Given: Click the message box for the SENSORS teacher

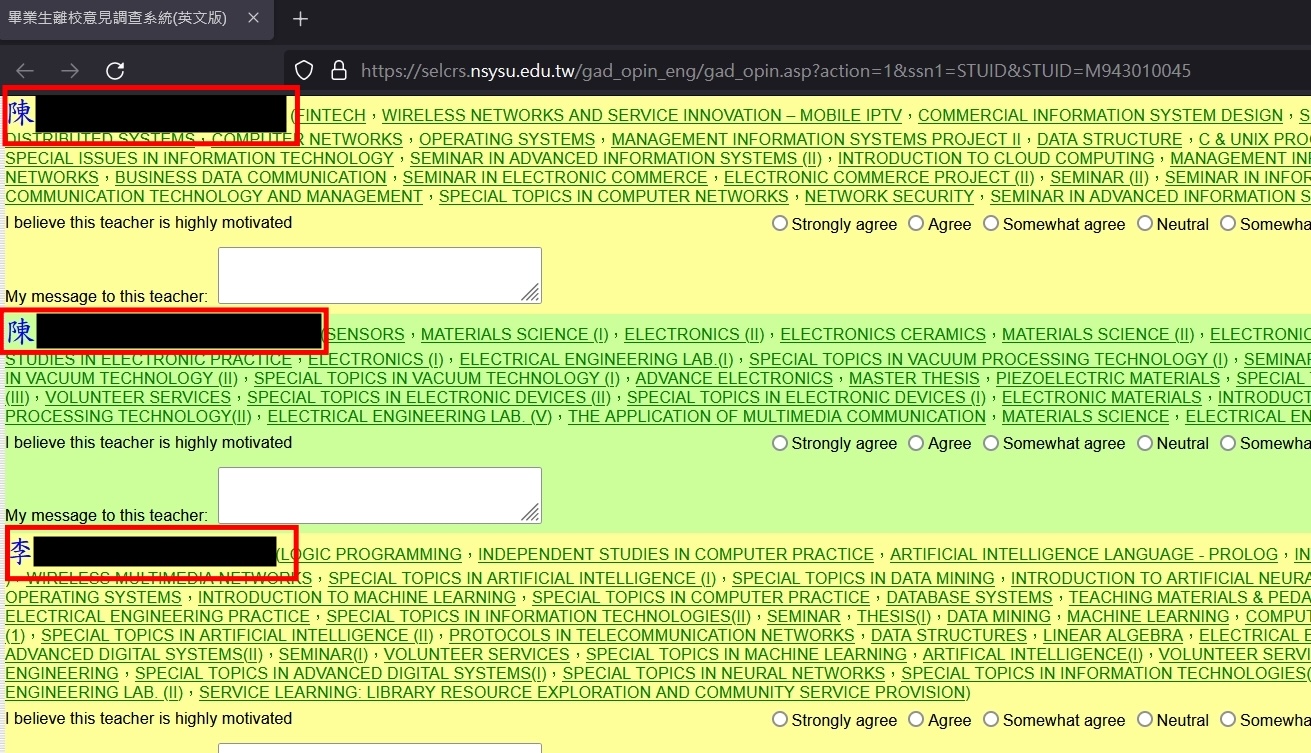Looking at the screenshot, I should click(380, 495).
